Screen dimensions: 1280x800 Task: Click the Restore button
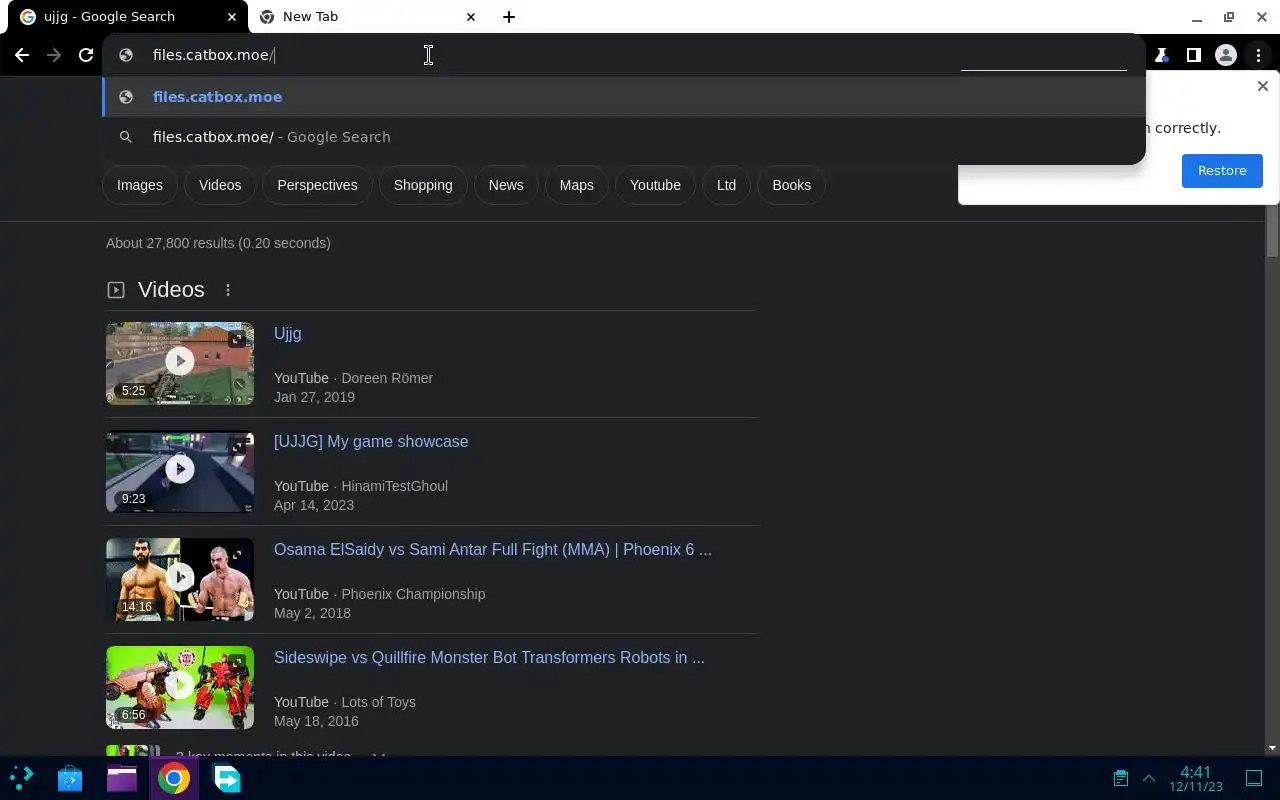(x=1222, y=171)
